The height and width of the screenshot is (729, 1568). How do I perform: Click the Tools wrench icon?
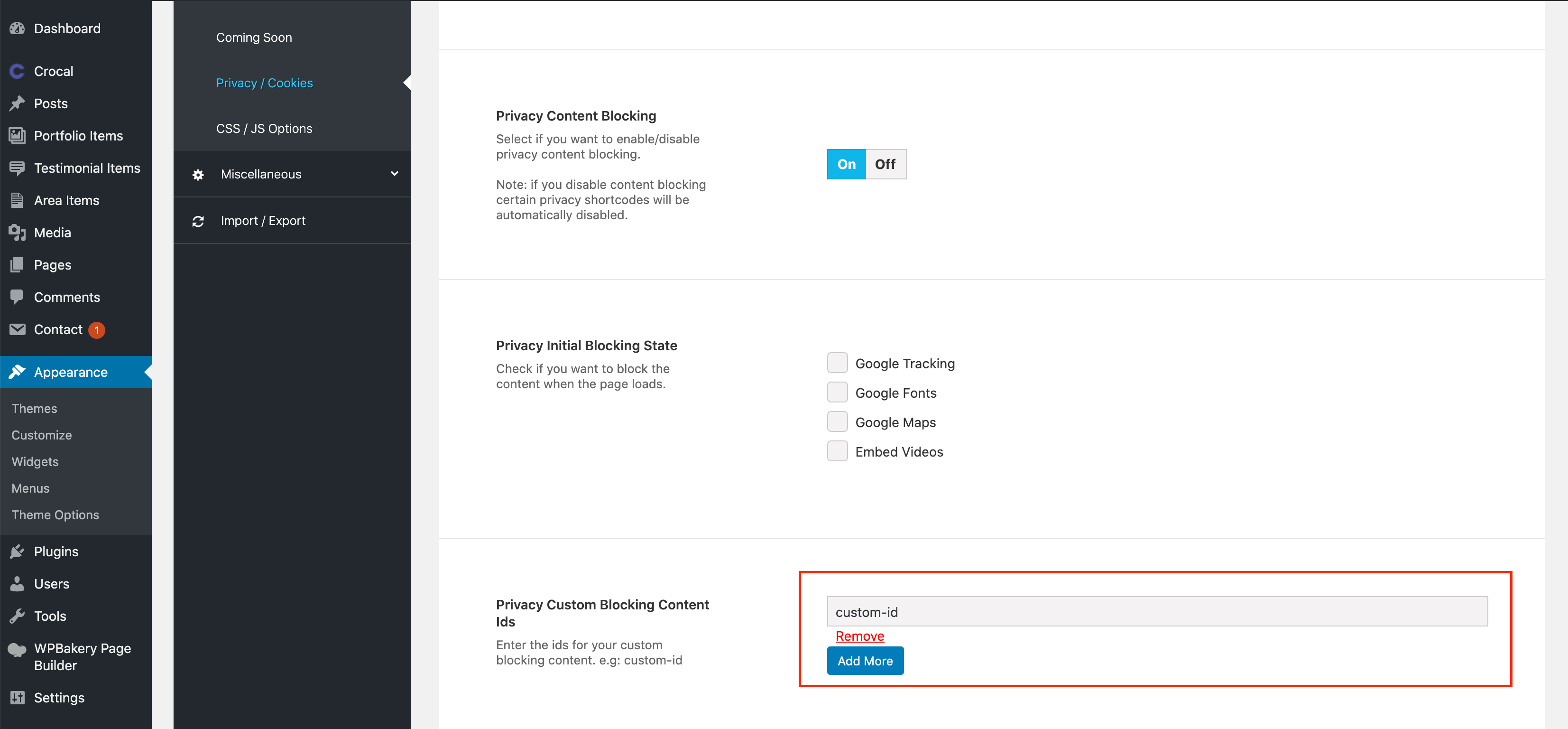(17, 617)
